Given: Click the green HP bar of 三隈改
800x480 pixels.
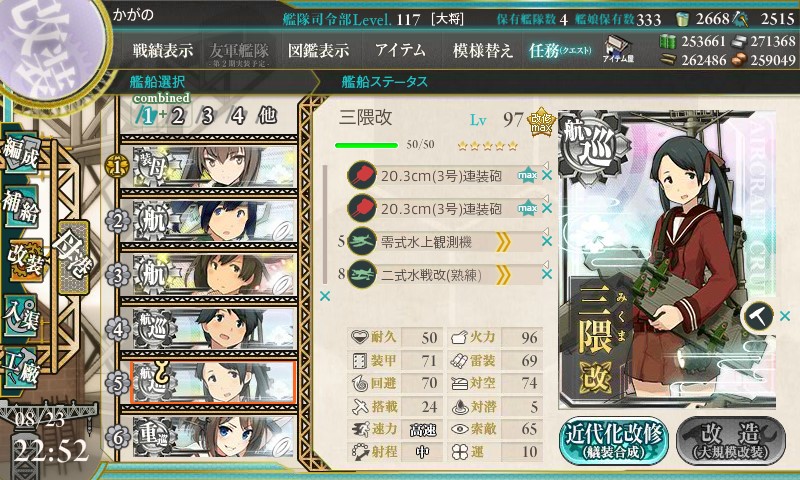Looking at the screenshot, I should point(366,145).
